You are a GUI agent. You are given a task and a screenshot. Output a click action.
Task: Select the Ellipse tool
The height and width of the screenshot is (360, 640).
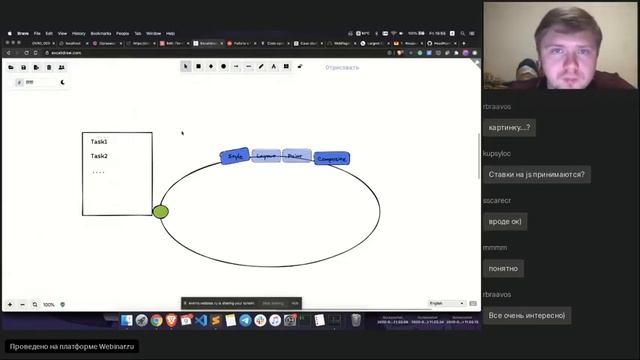pos(224,66)
